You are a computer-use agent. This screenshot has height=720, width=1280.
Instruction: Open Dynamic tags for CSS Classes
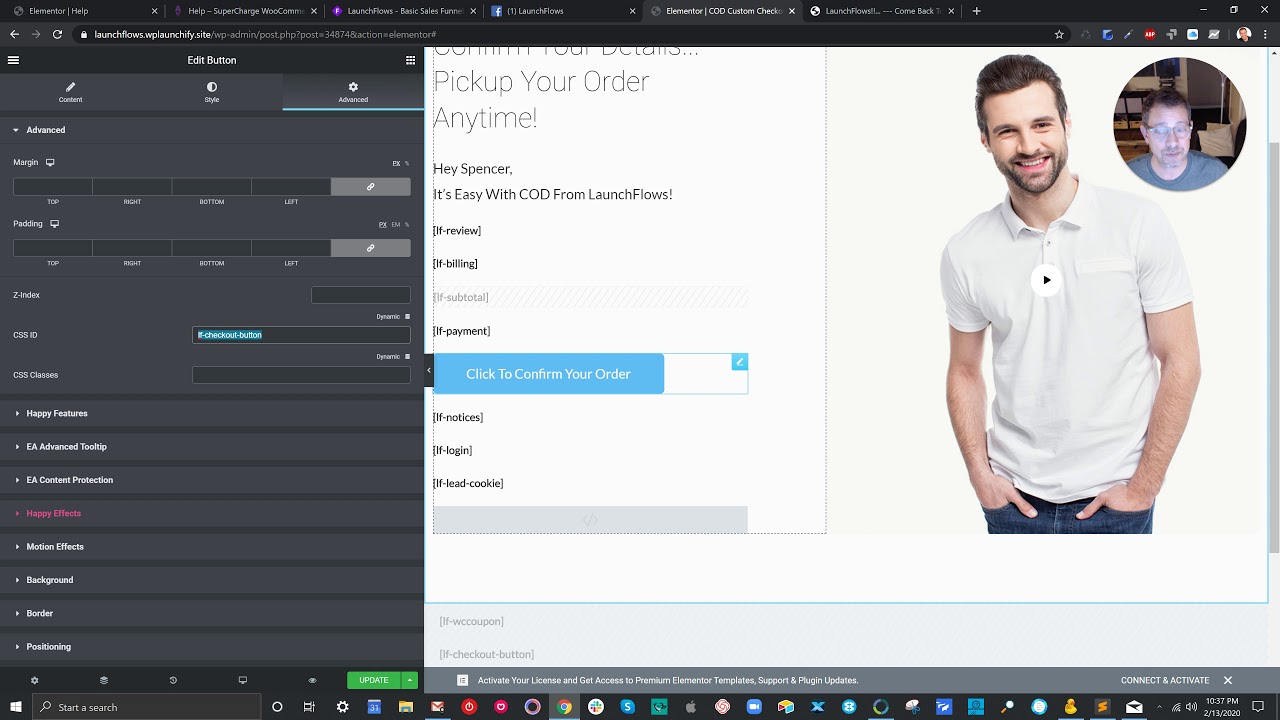point(393,357)
